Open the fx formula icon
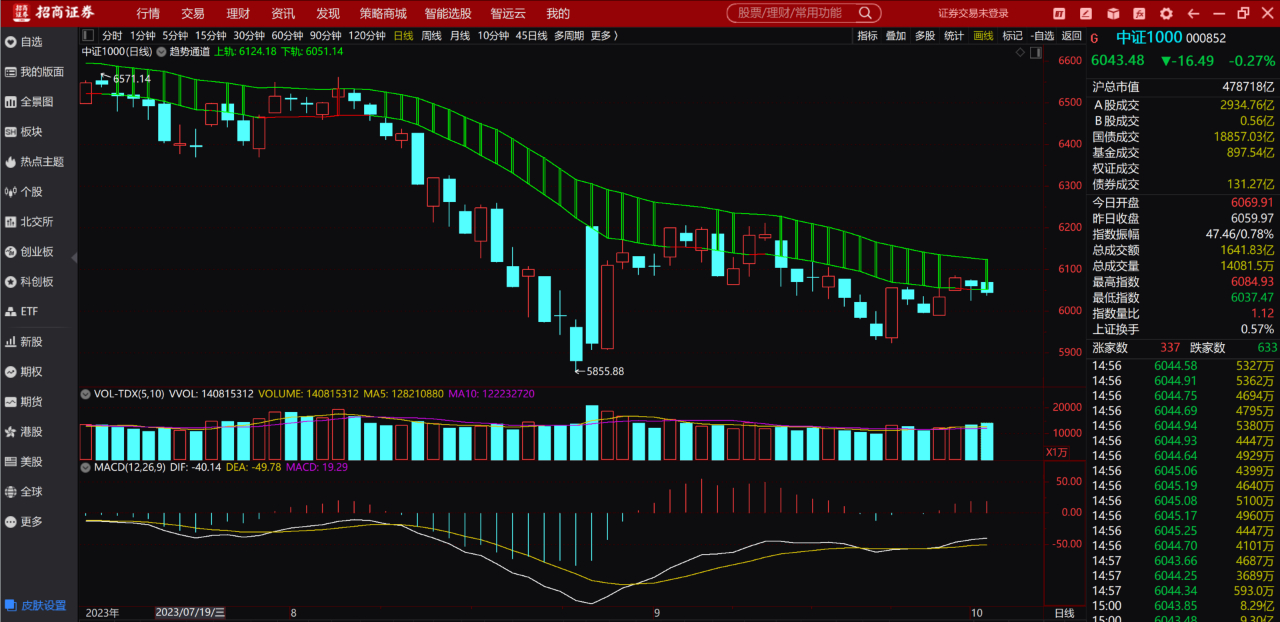Screen dimensions: 1280x622 (1139, 13)
